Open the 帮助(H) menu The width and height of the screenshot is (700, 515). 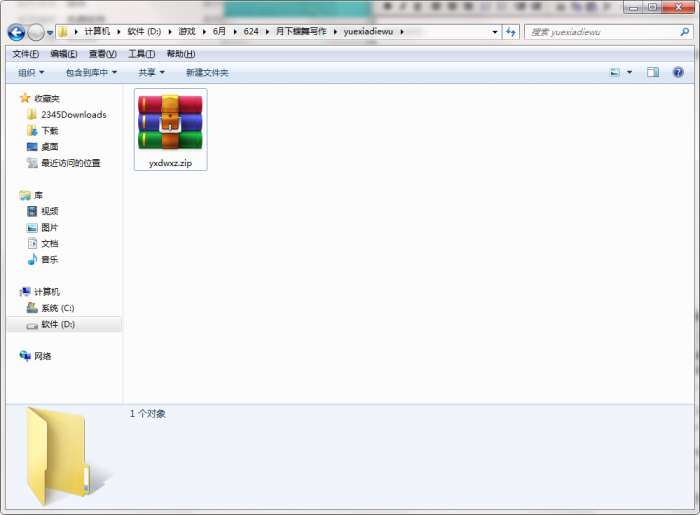click(181, 54)
